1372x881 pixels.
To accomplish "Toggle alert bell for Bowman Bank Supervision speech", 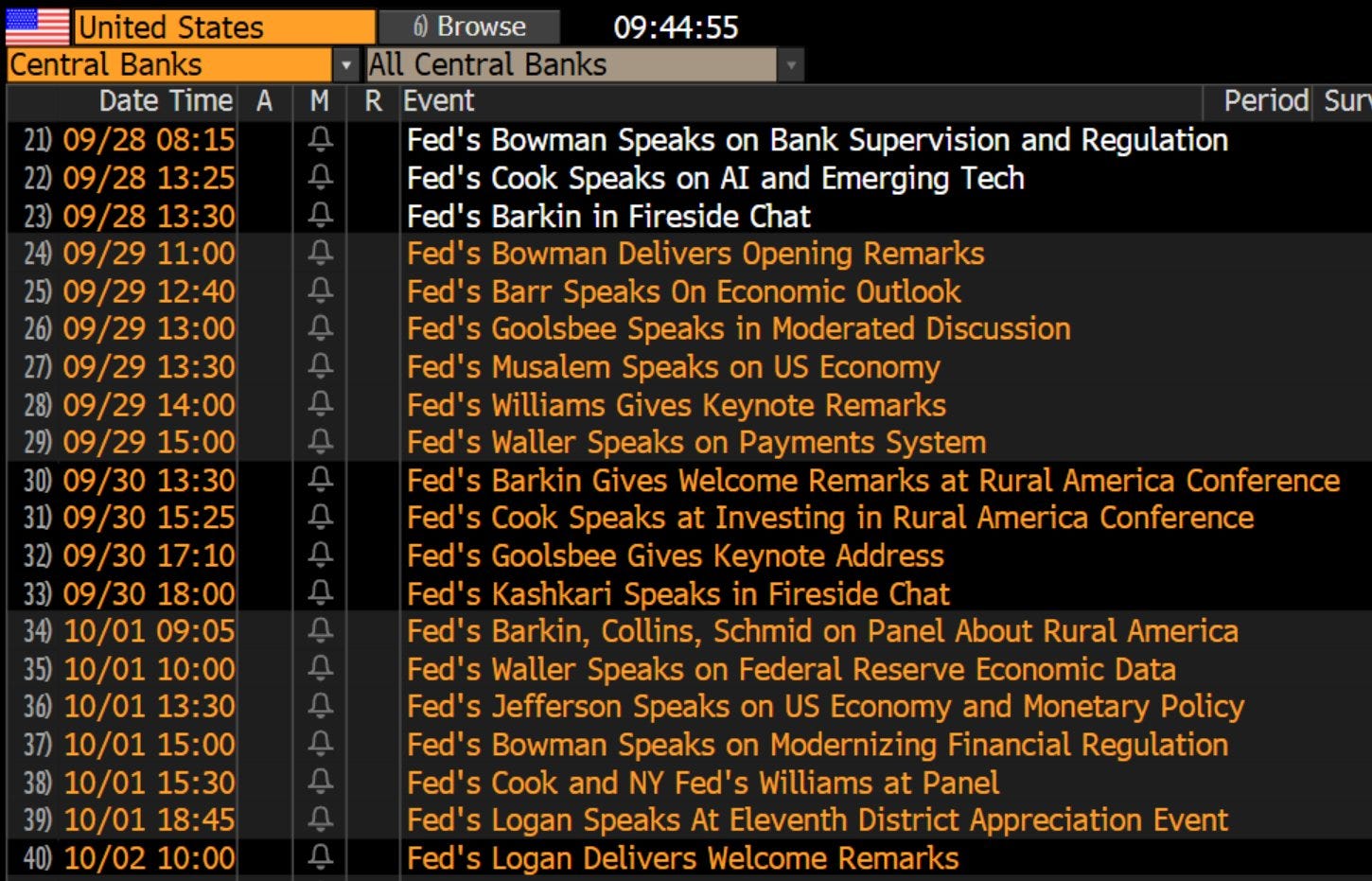I will [x=320, y=140].
